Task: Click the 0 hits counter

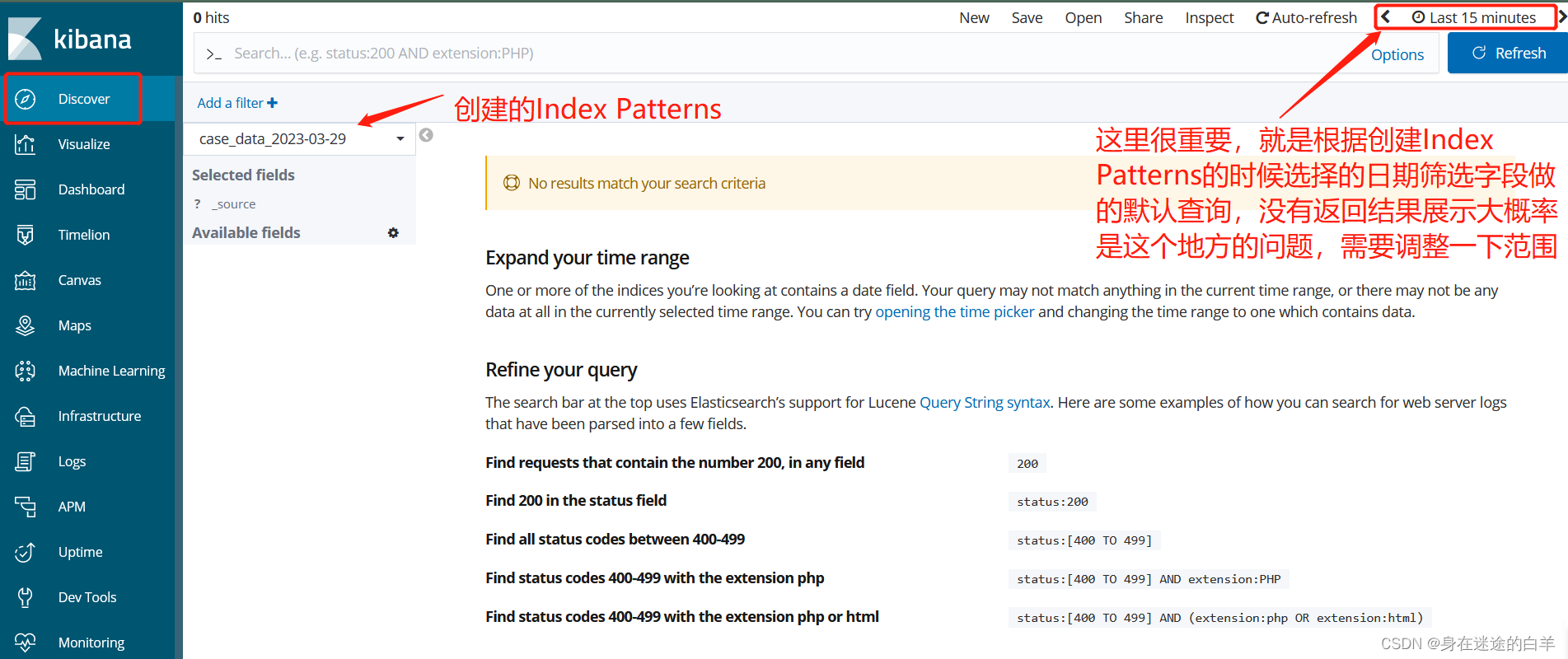Action: [x=211, y=17]
